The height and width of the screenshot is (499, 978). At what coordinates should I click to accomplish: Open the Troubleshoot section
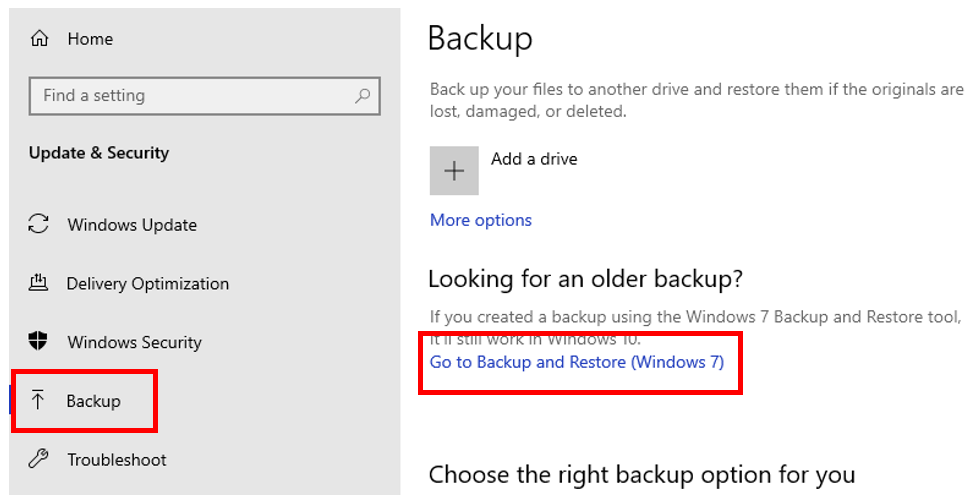click(117, 460)
